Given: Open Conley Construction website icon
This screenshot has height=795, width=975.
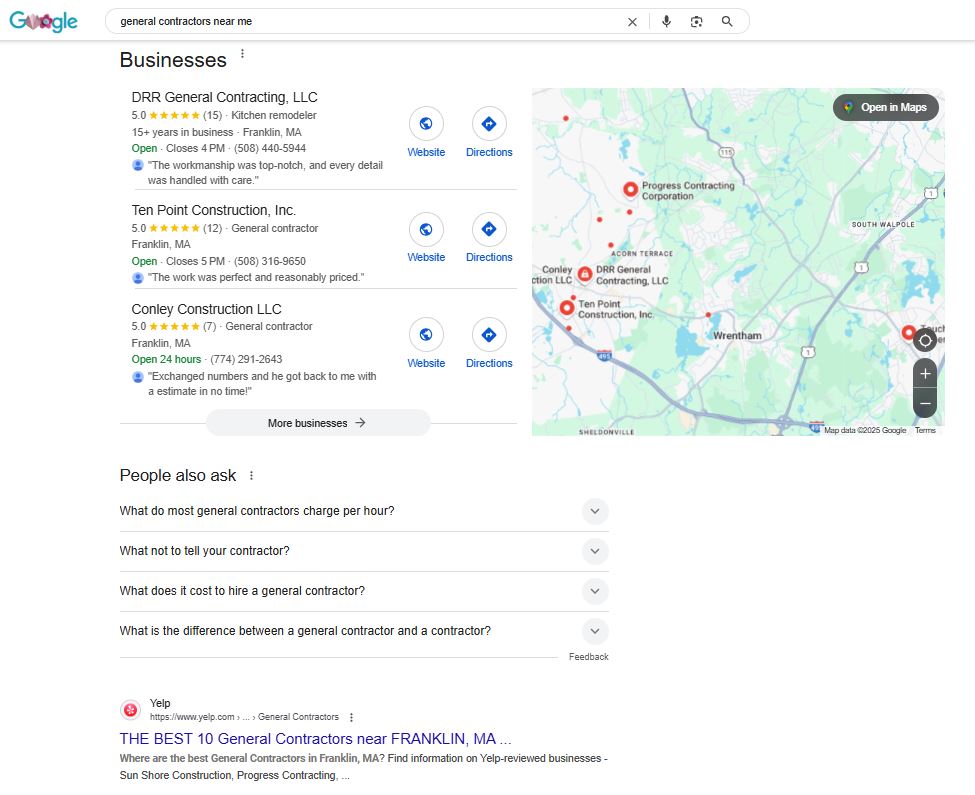Looking at the screenshot, I should coord(426,334).
